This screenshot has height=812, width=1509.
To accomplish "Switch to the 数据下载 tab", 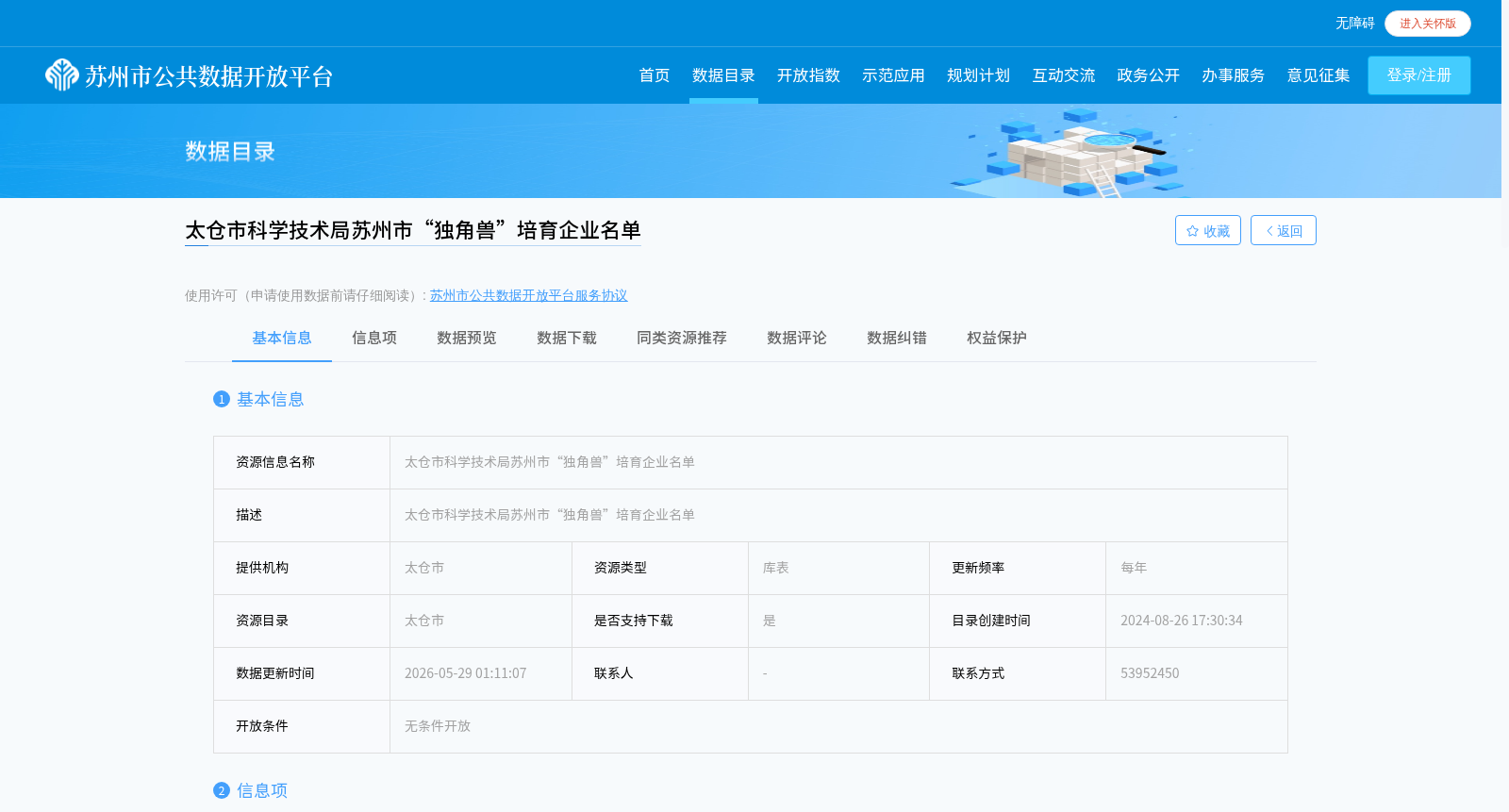I will pos(567,338).
